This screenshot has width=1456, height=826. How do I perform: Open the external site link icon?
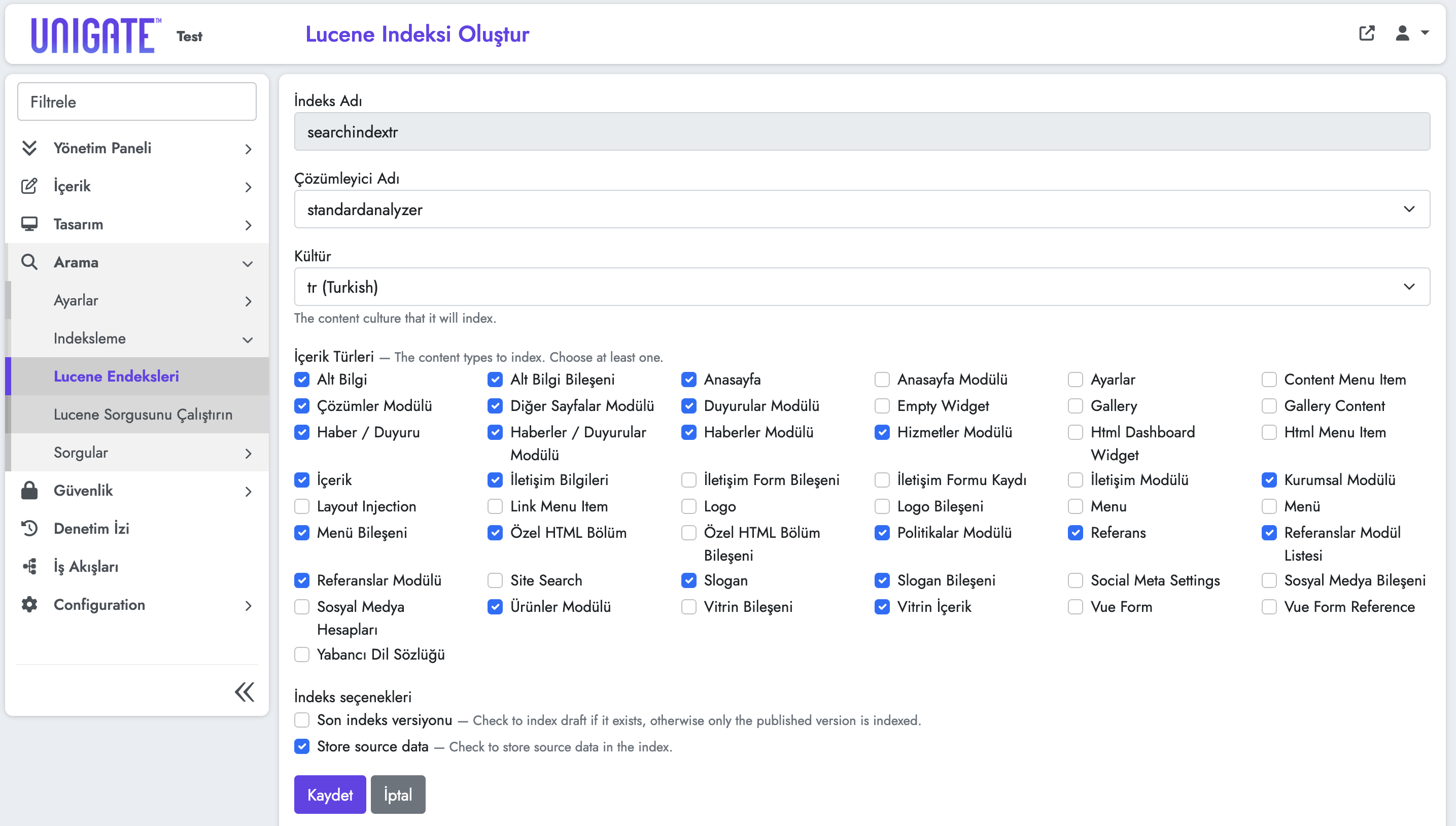tap(1367, 33)
